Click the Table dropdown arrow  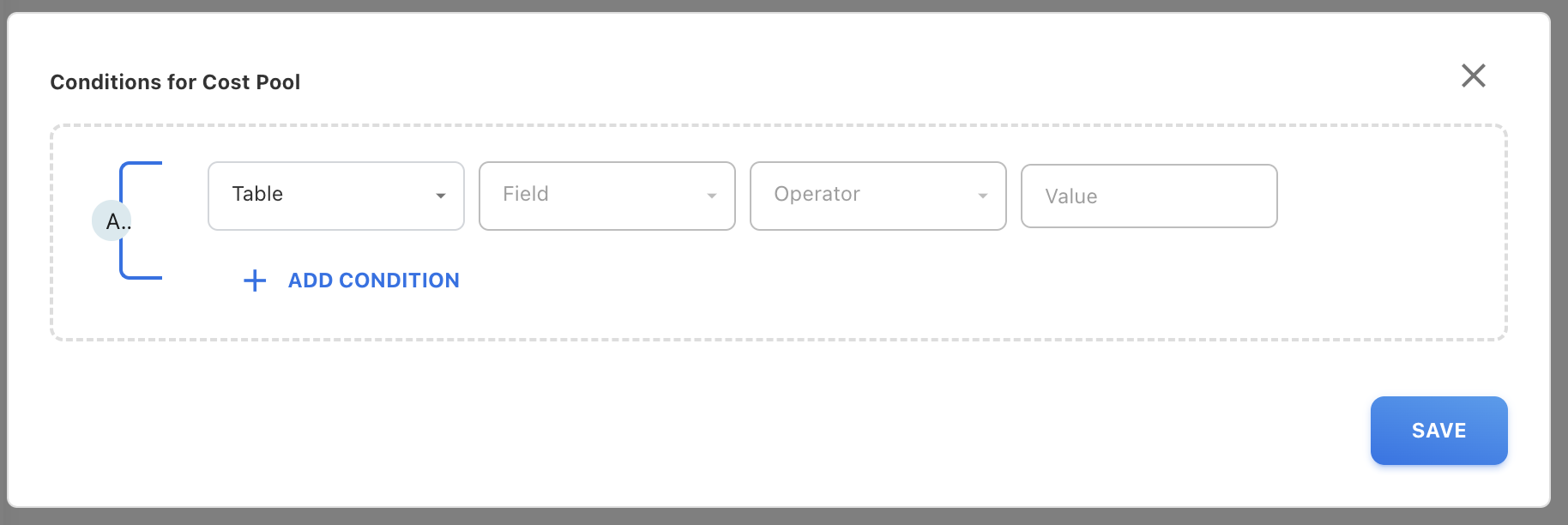[441, 196]
